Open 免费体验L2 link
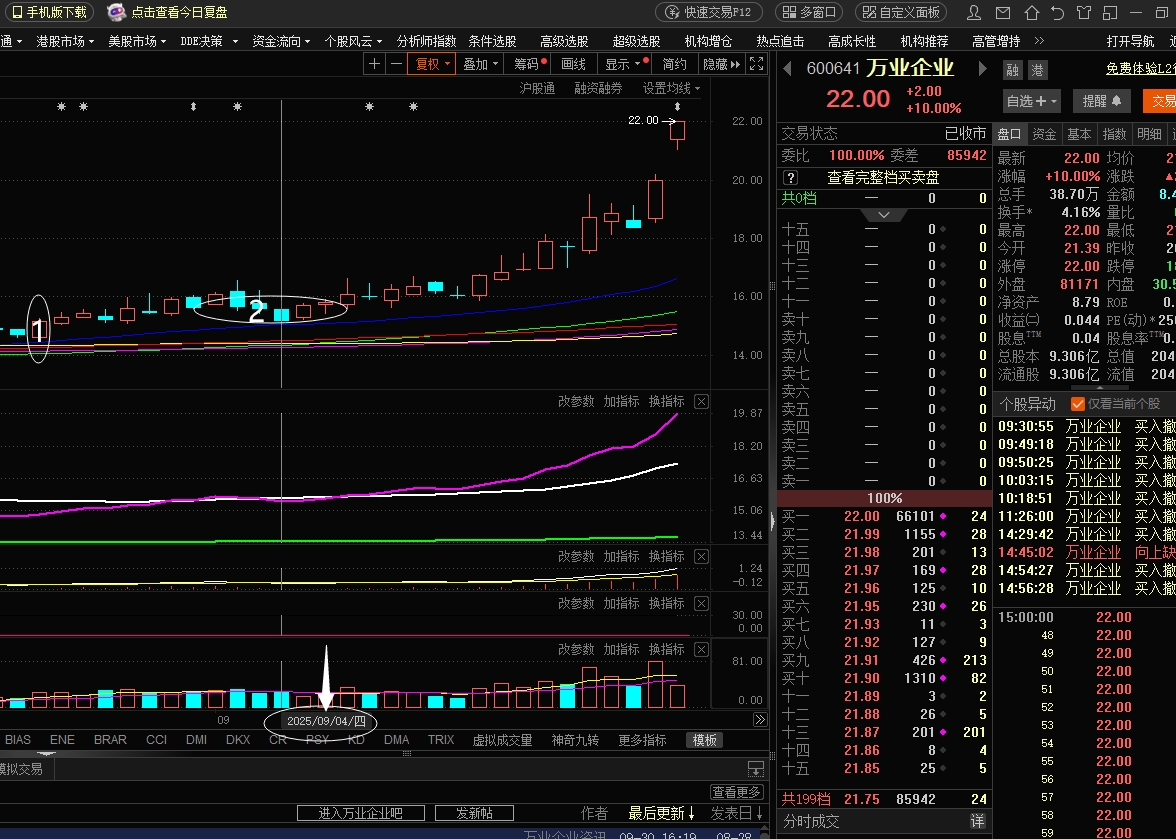This screenshot has height=839, width=1176. coord(1140,68)
